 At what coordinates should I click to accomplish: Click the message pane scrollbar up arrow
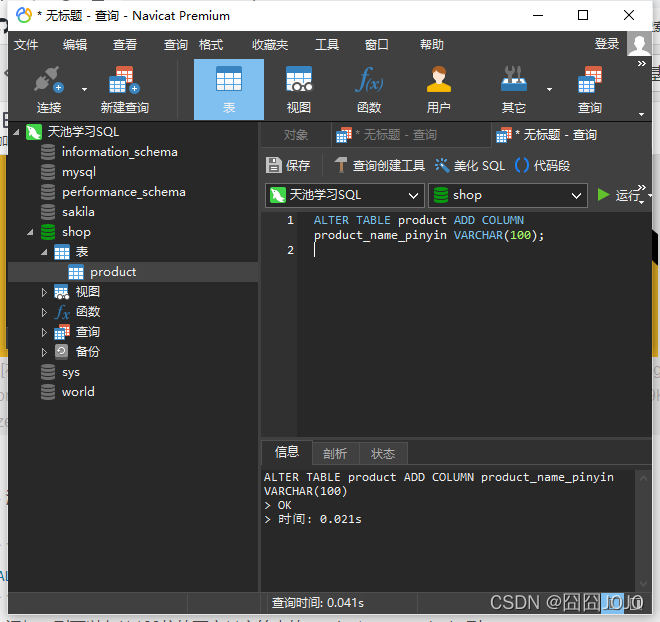coord(643,478)
